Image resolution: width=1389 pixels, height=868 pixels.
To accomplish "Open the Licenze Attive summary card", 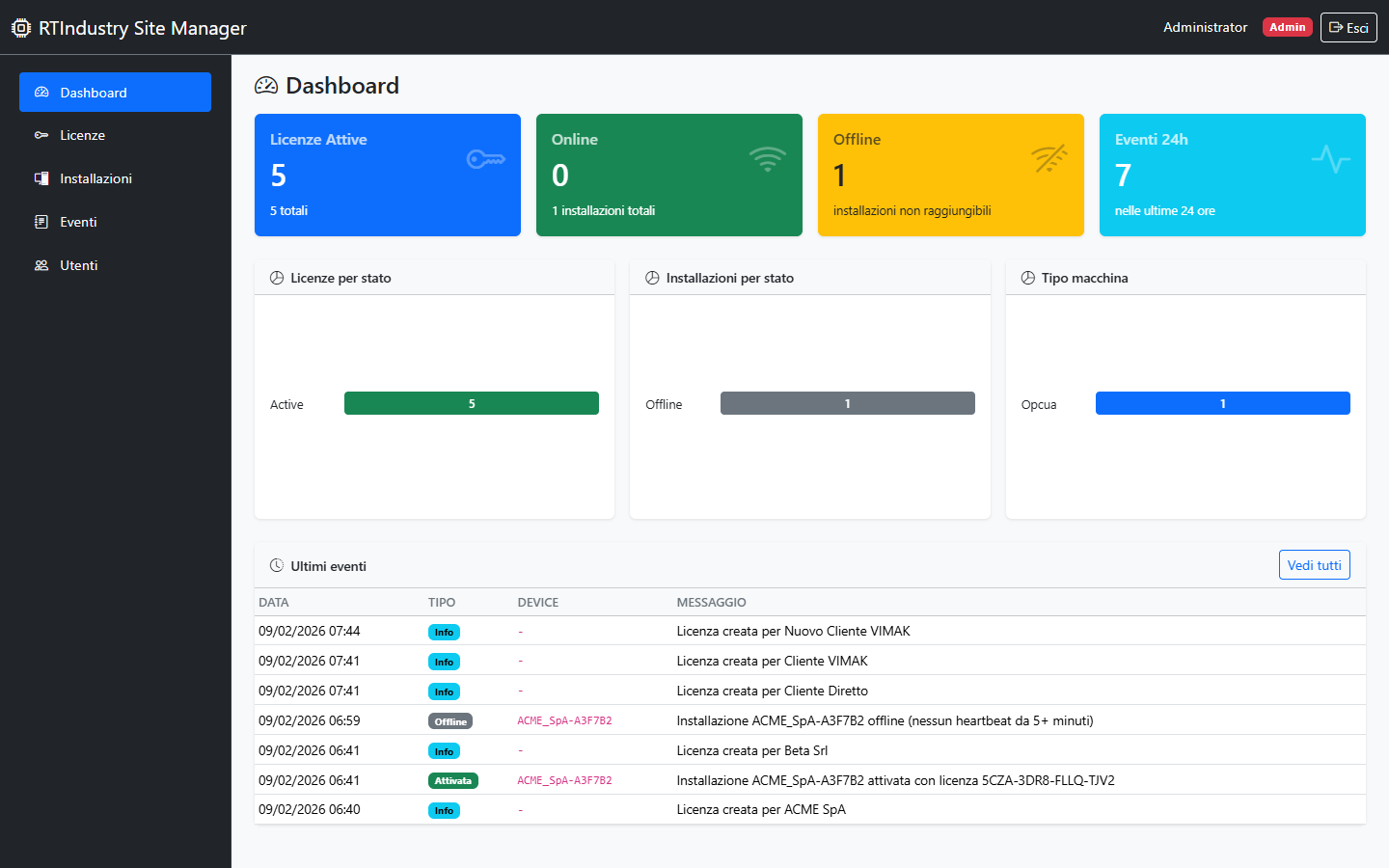I will click(x=388, y=175).
